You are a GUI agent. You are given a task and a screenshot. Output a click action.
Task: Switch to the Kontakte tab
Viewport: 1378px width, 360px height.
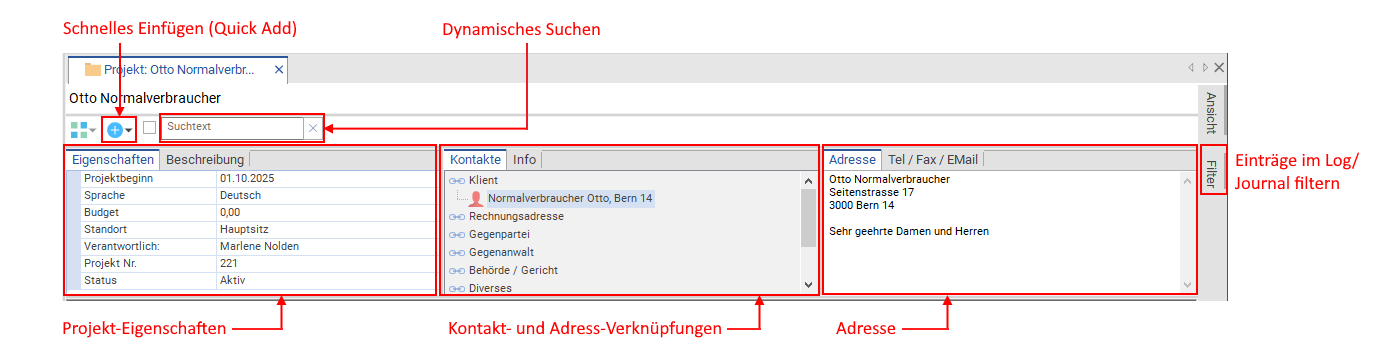[475, 159]
